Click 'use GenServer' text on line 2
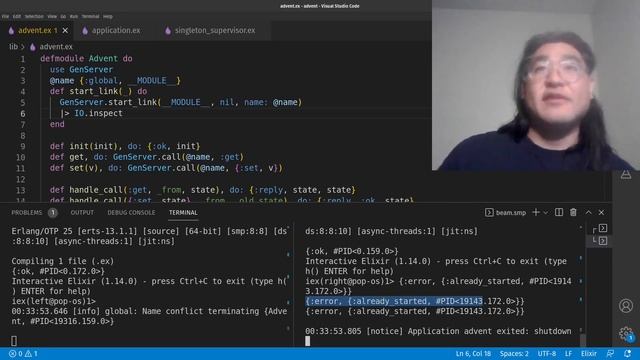The height and width of the screenshot is (360, 640). 81,69
